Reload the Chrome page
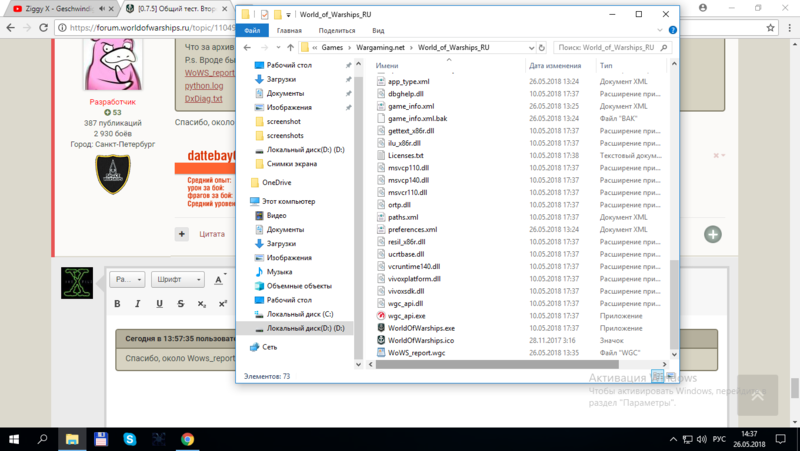Image resolution: width=800 pixels, height=451 pixels. click(44, 28)
